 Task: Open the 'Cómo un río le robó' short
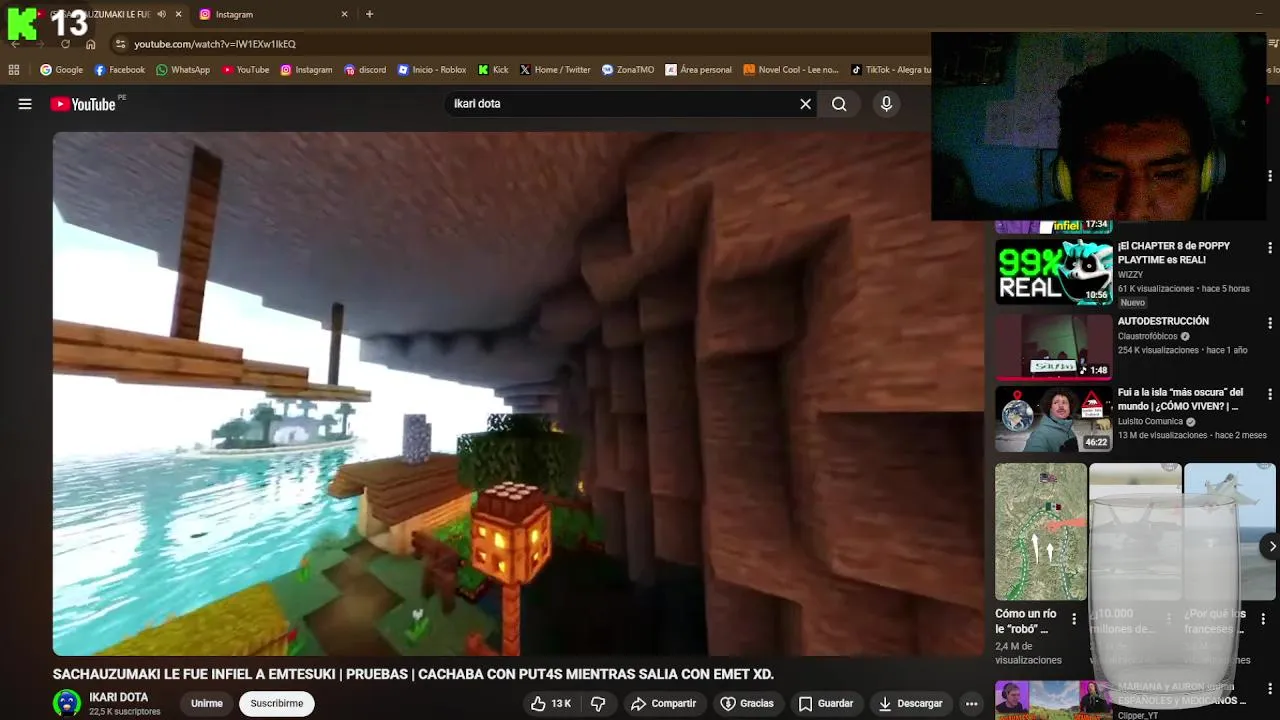click(1040, 531)
